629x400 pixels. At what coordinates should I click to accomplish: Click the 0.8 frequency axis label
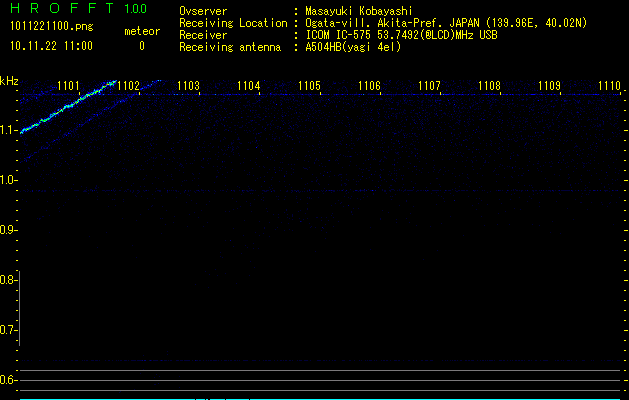click(x=7, y=280)
